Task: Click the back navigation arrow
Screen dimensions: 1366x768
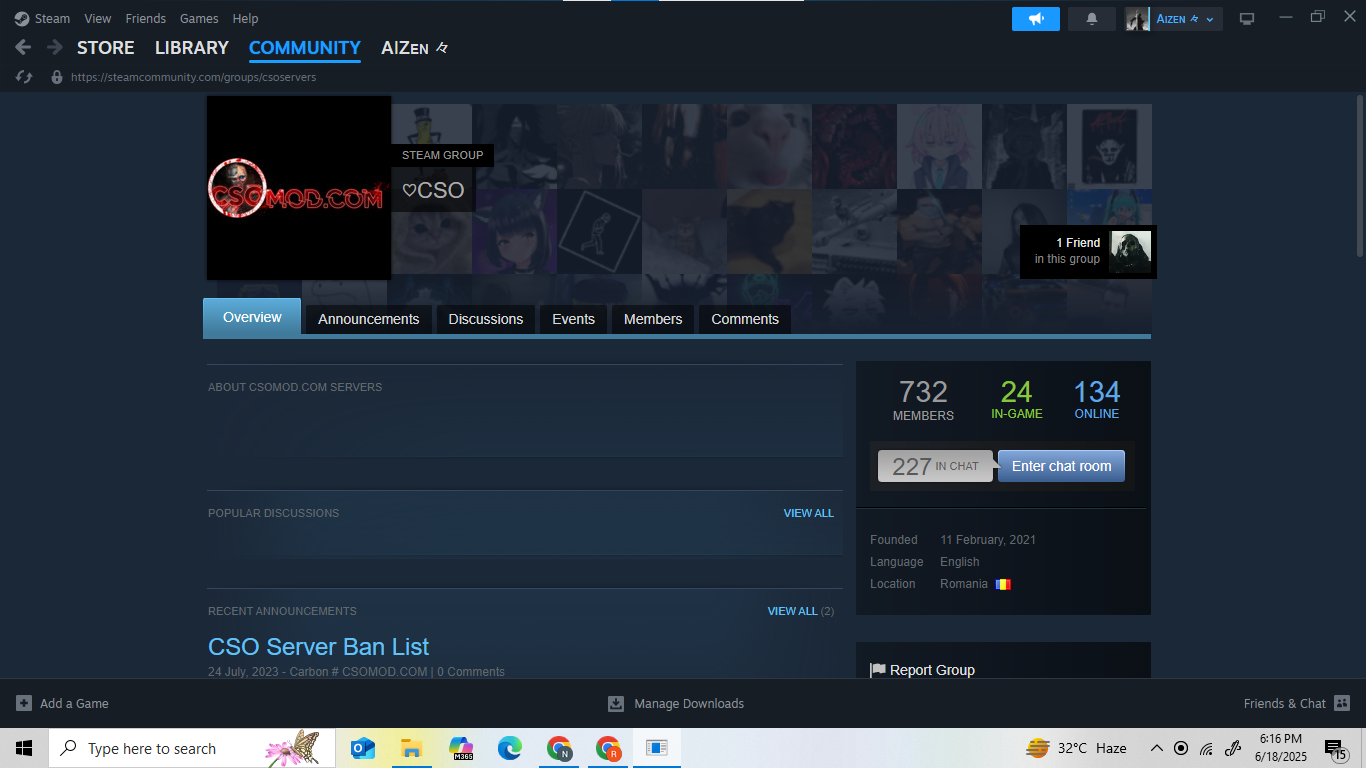Action: (23, 48)
